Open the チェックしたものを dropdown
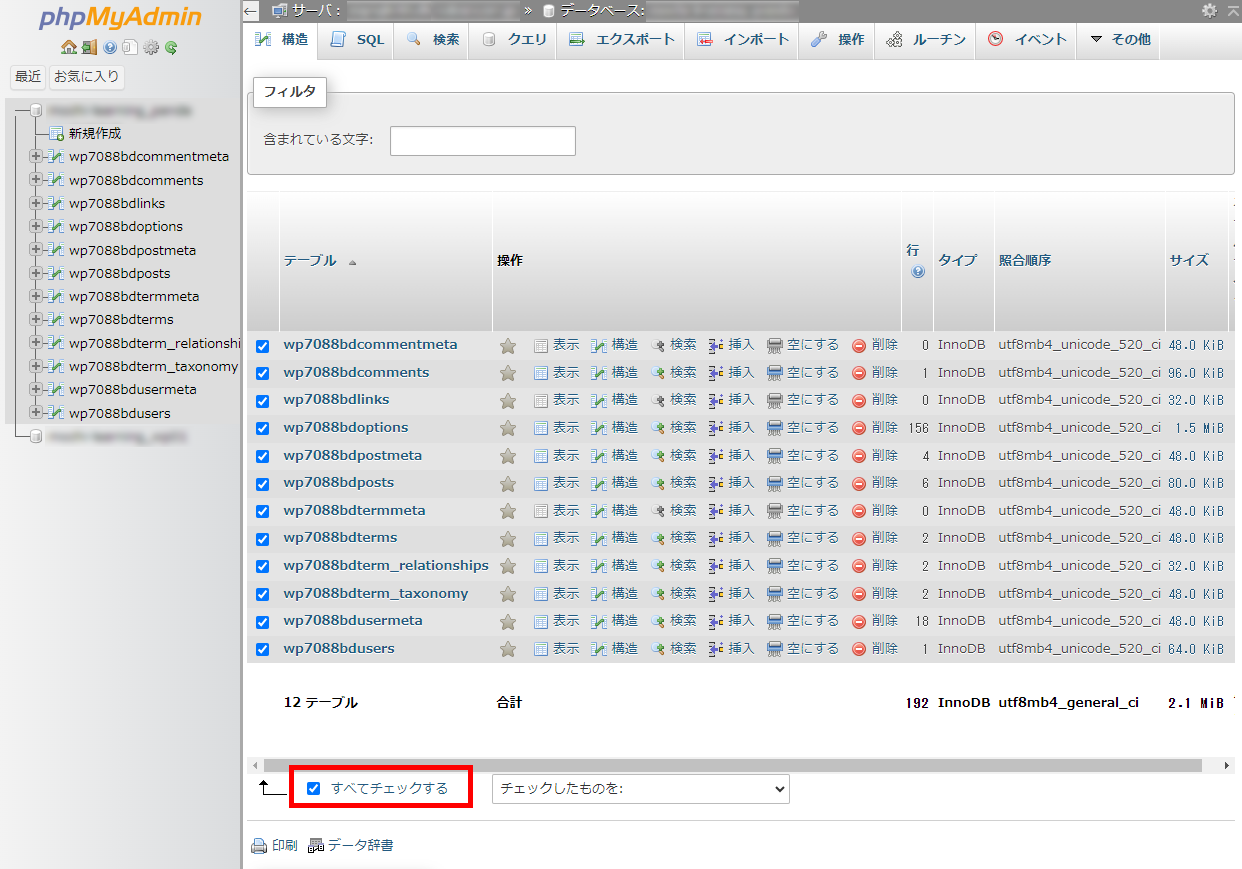This screenshot has width=1242, height=869. (640, 788)
